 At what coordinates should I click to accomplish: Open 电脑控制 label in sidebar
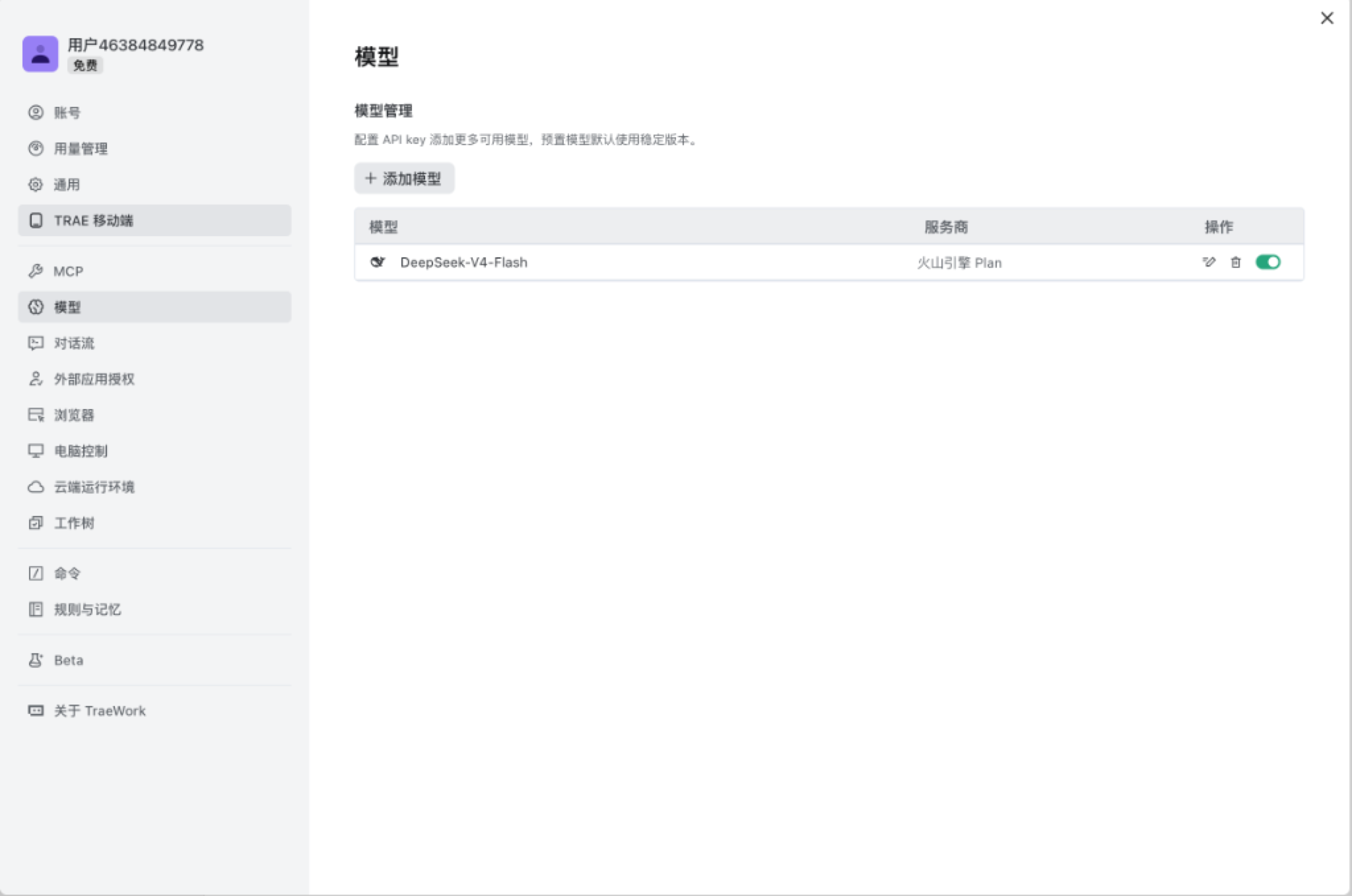pos(81,451)
